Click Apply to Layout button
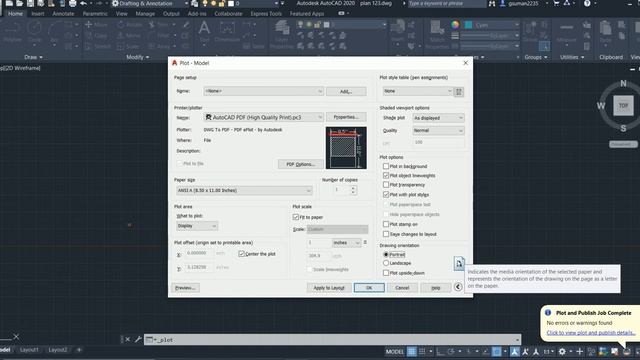 (329, 288)
